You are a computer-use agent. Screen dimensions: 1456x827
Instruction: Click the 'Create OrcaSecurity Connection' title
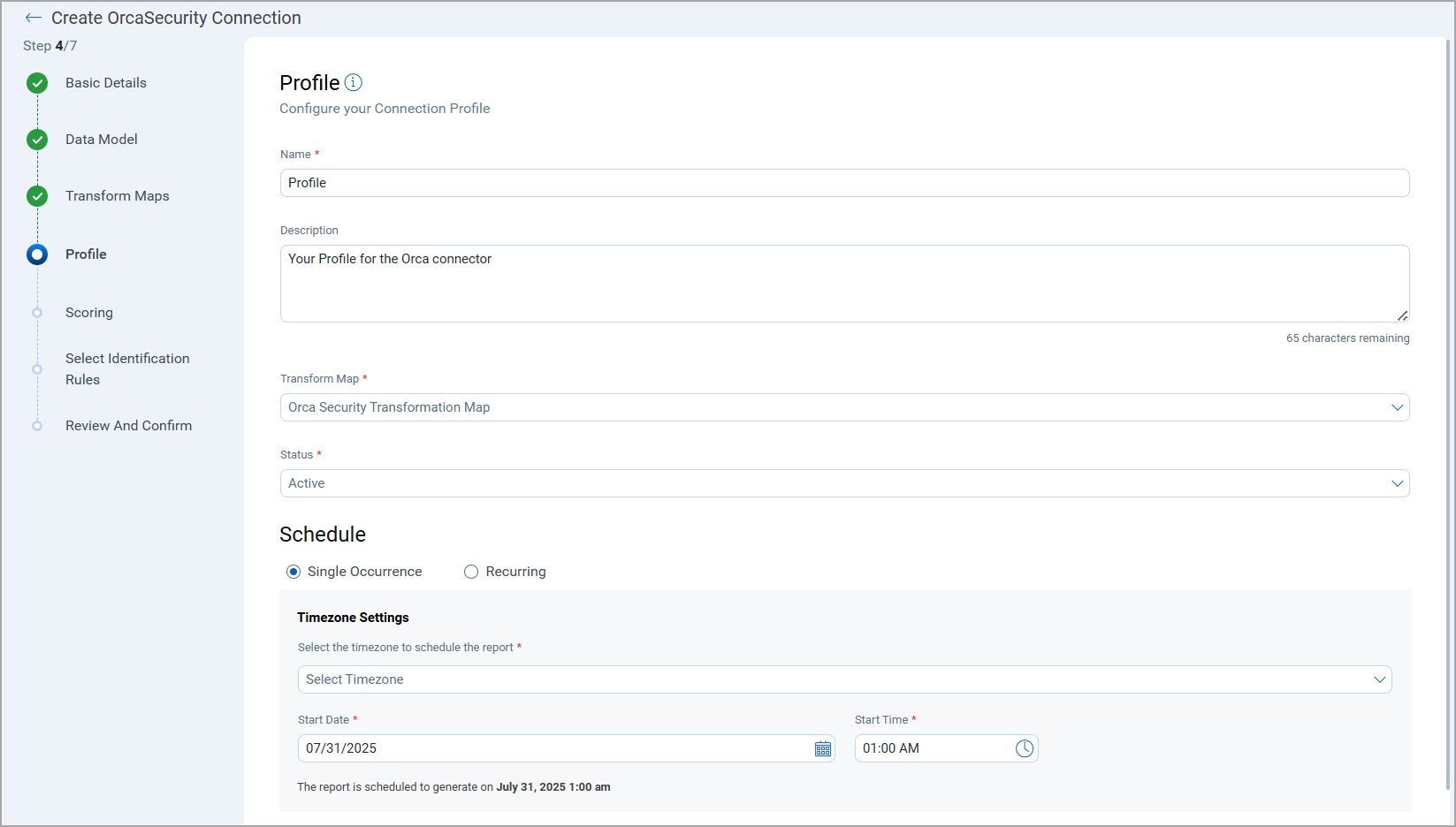176,18
